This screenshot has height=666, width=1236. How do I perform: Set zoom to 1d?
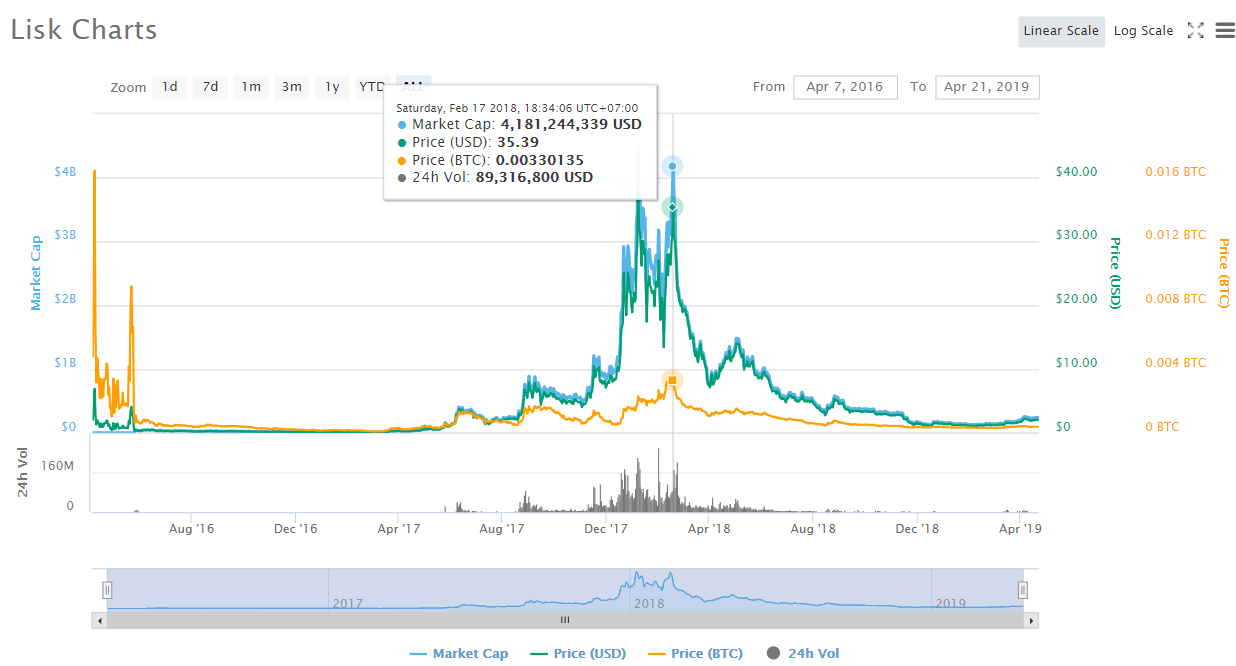(x=170, y=87)
